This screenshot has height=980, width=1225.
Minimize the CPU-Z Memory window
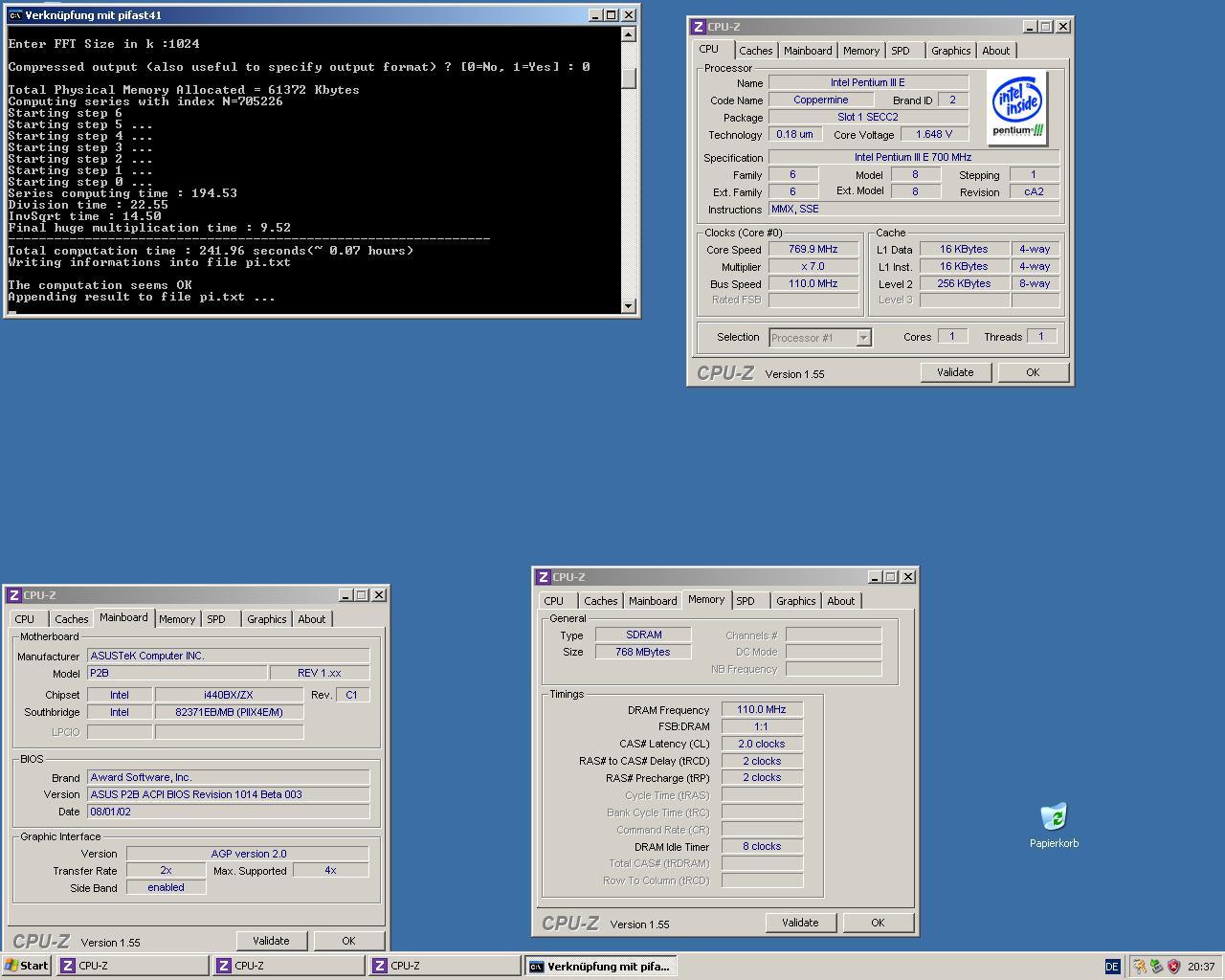click(875, 577)
